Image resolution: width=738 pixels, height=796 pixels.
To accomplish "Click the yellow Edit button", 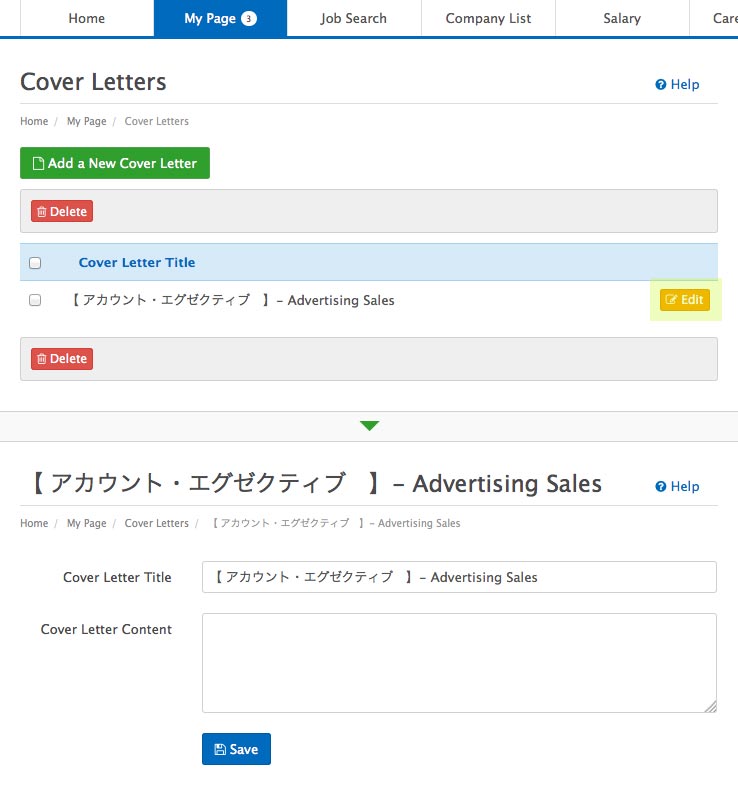I will tap(685, 300).
